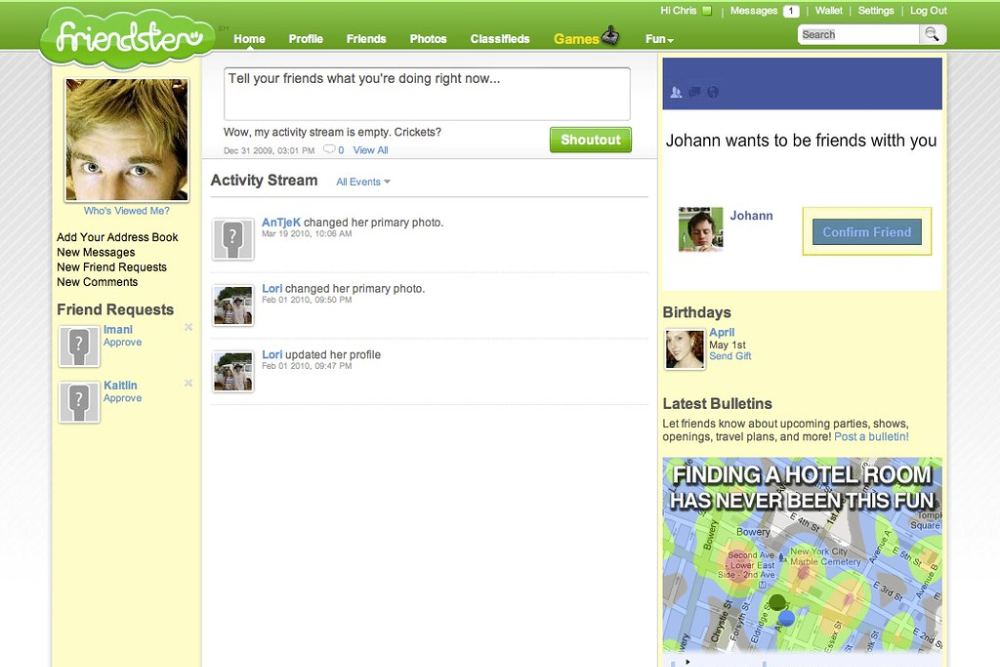Viewport: 1000px width, 667px height.
Task: Open the Fun dropdown menu
Action: click(659, 39)
